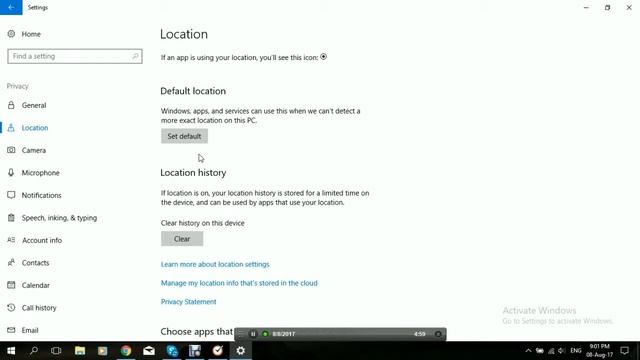Click the Email envelope icon

coord(11,330)
